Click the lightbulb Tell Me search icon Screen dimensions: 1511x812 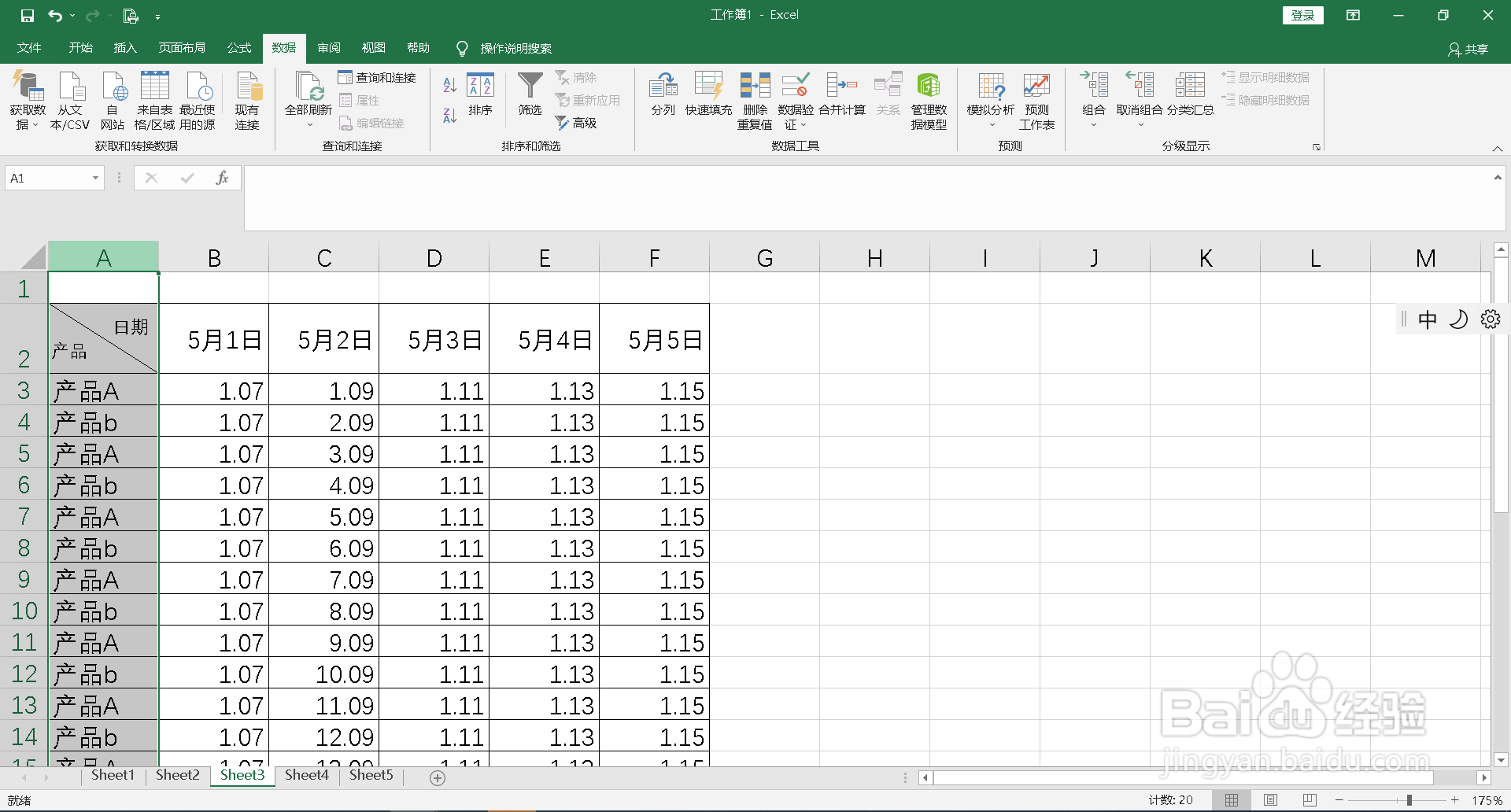(463, 49)
